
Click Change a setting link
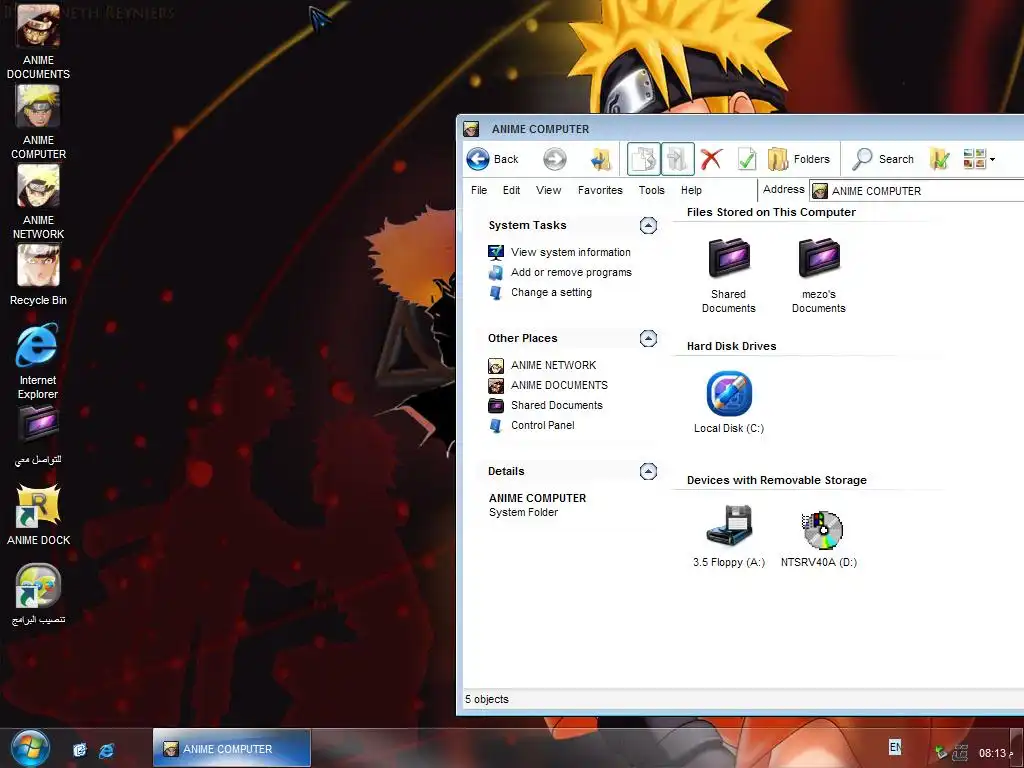click(x=540, y=293)
